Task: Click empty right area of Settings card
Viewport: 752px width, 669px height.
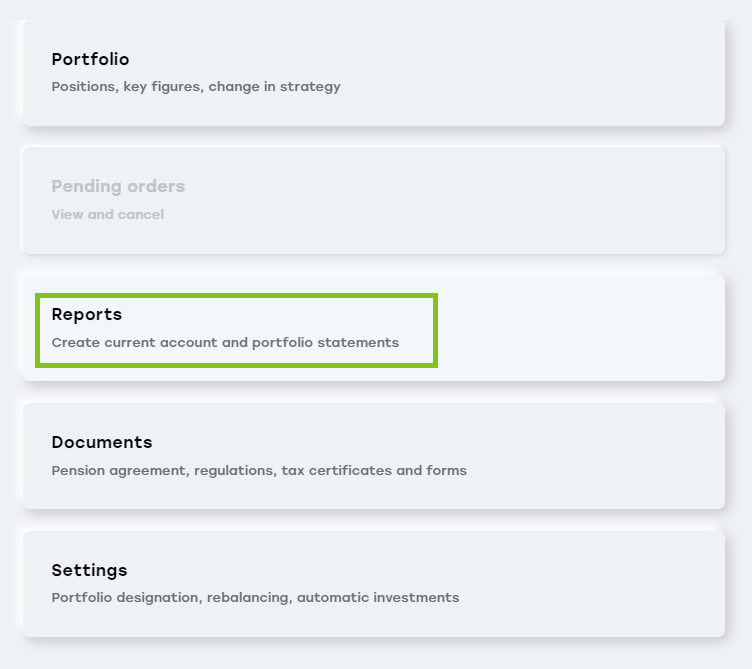Action: 620,584
